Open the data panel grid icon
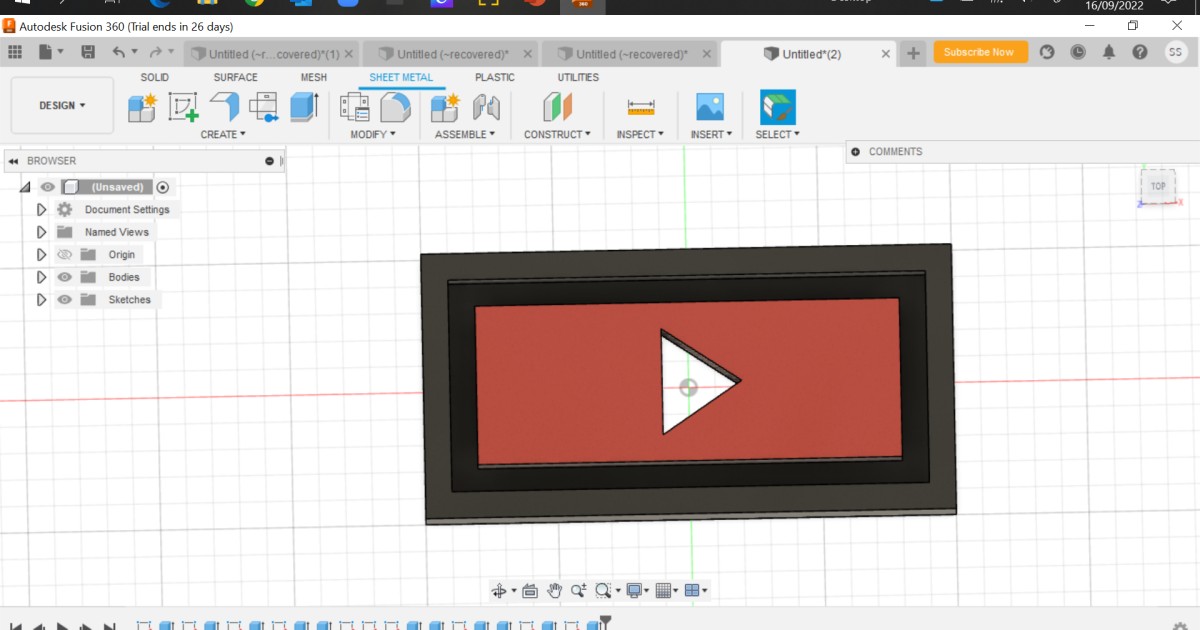This screenshot has width=1200, height=630. pos(15,52)
